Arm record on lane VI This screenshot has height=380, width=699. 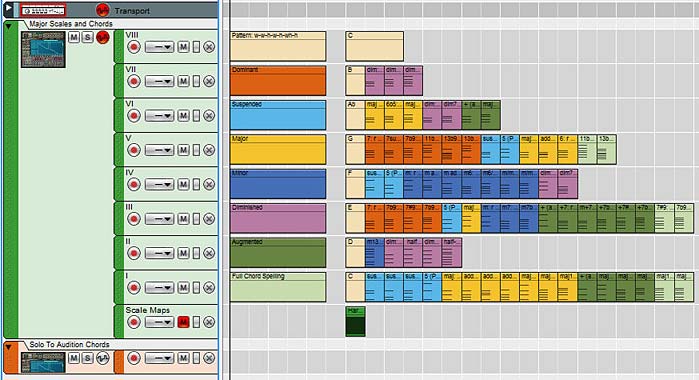click(x=134, y=116)
